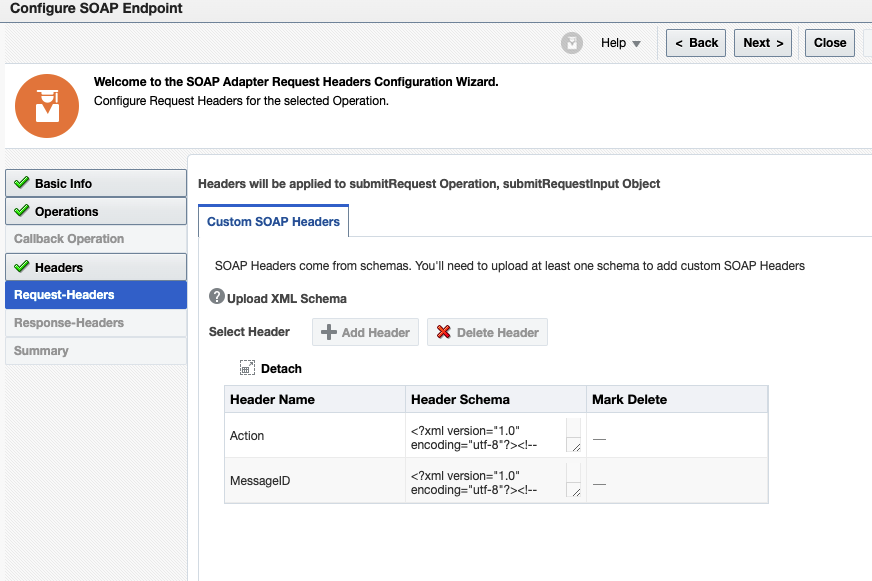The image size is (872, 581).
Task: Detach the headers table
Action: 271,368
